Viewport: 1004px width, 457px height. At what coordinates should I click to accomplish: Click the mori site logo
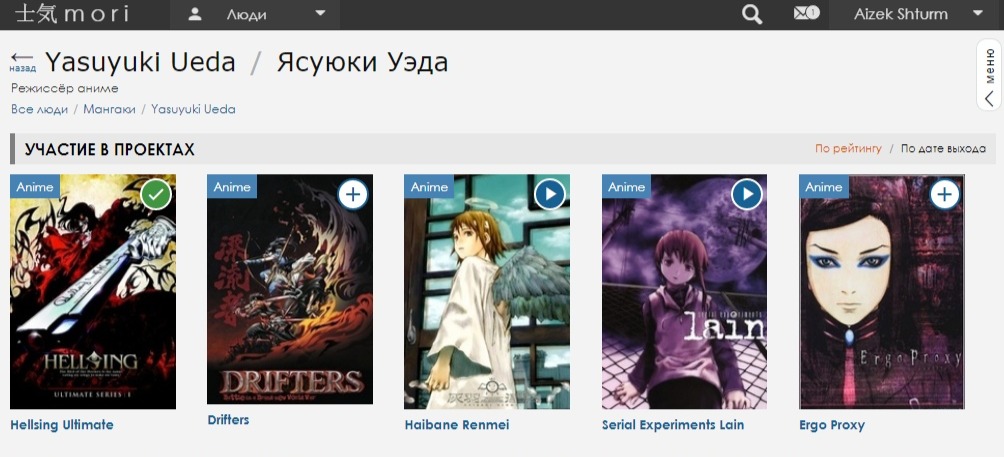(x=72, y=14)
